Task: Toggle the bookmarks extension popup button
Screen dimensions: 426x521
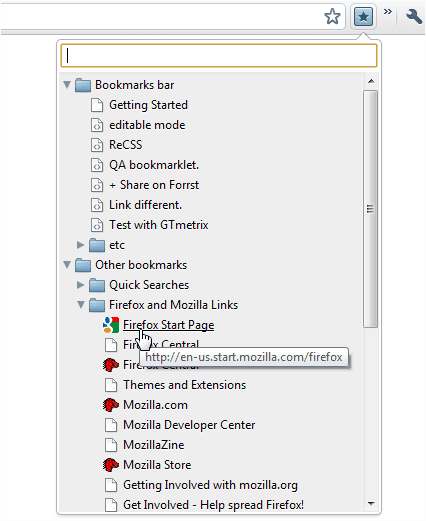Action: (363, 16)
